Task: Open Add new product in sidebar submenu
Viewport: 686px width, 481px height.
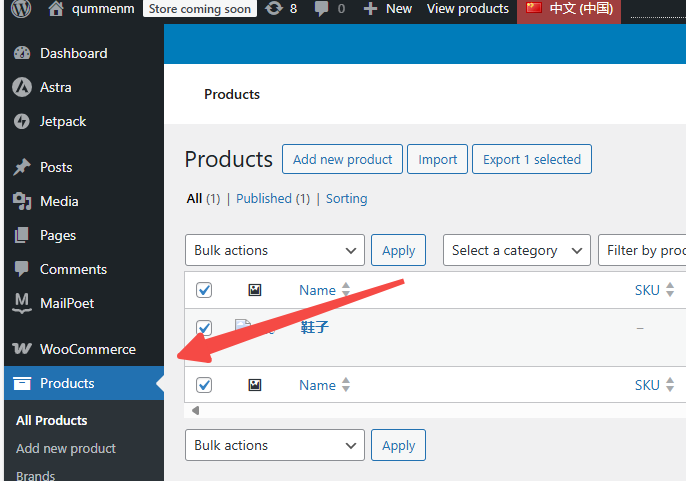Action: [x=66, y=448]
